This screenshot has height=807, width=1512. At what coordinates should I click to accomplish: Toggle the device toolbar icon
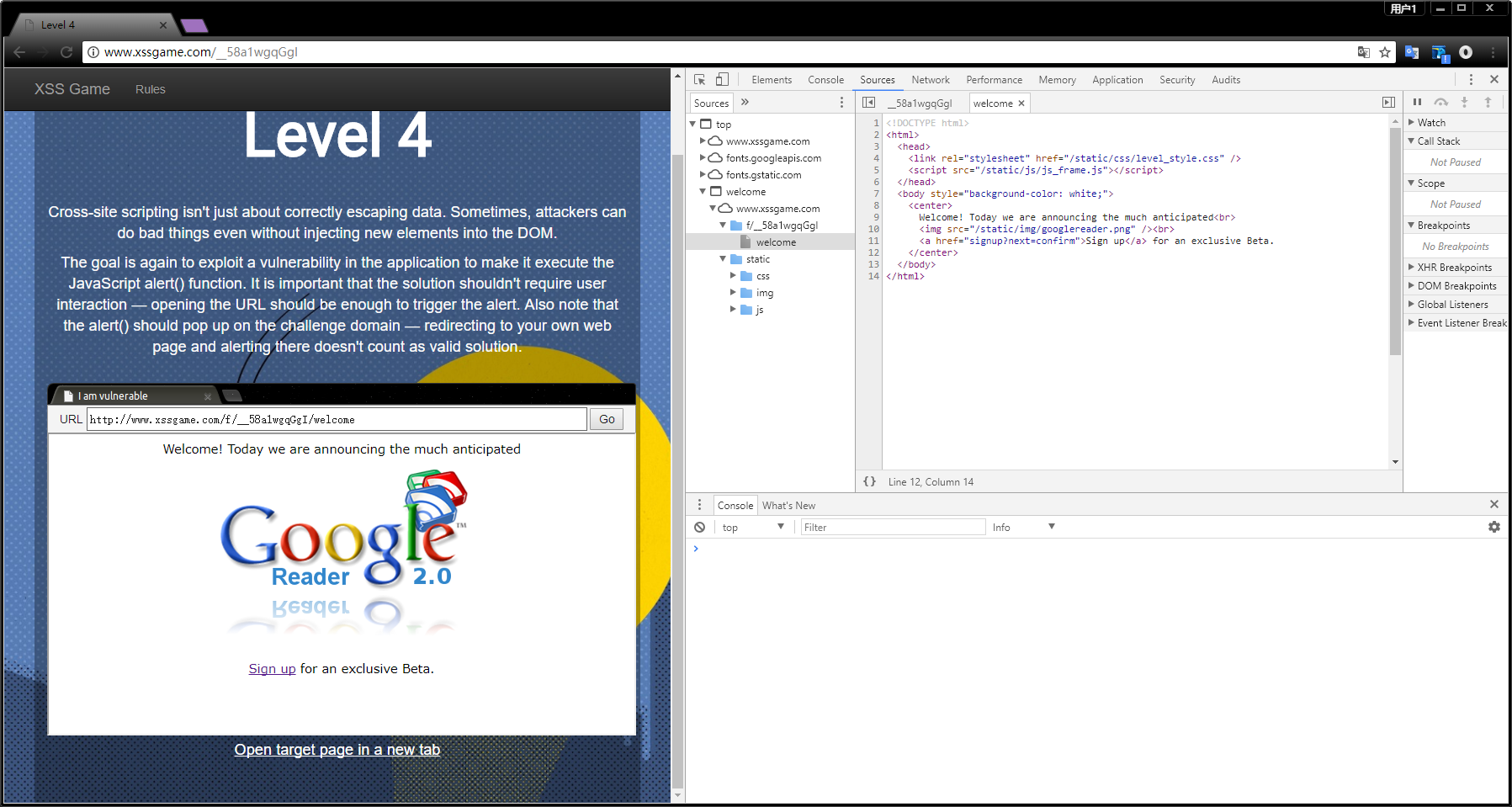[x=722, y=79]
